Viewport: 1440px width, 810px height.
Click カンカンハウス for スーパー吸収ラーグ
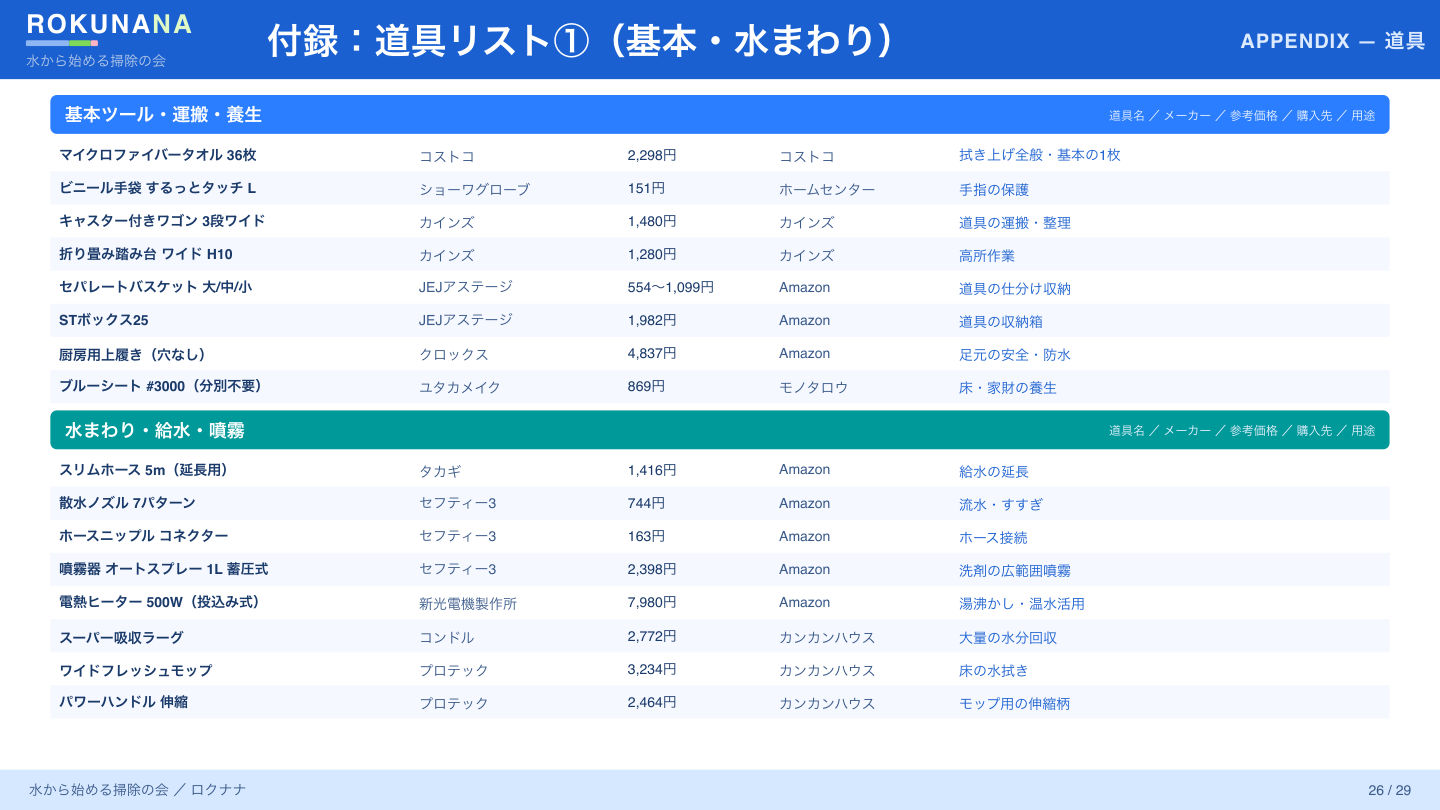coord(827,637)
